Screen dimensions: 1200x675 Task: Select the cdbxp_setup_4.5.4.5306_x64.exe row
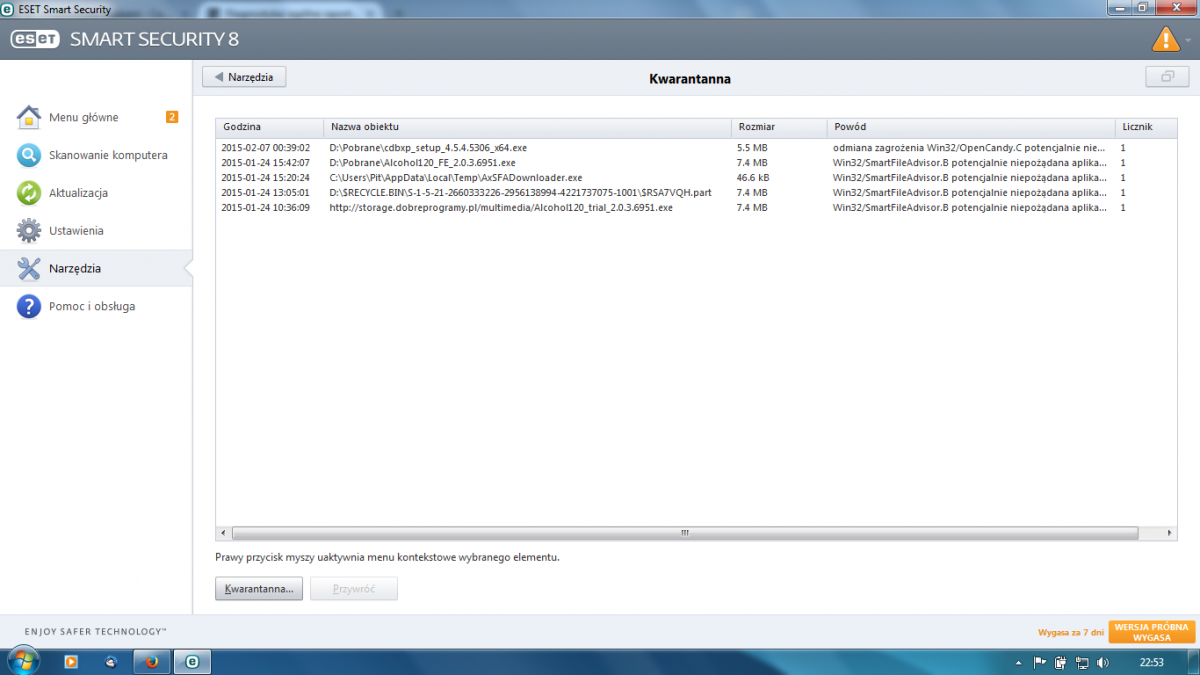[x=696, y=147]
